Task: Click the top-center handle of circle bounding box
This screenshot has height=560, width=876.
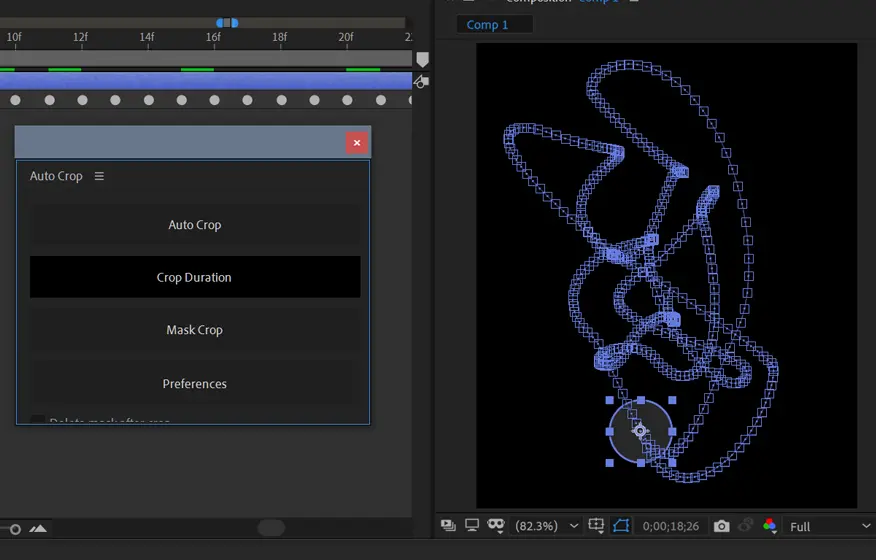Action: click(641, 400)
